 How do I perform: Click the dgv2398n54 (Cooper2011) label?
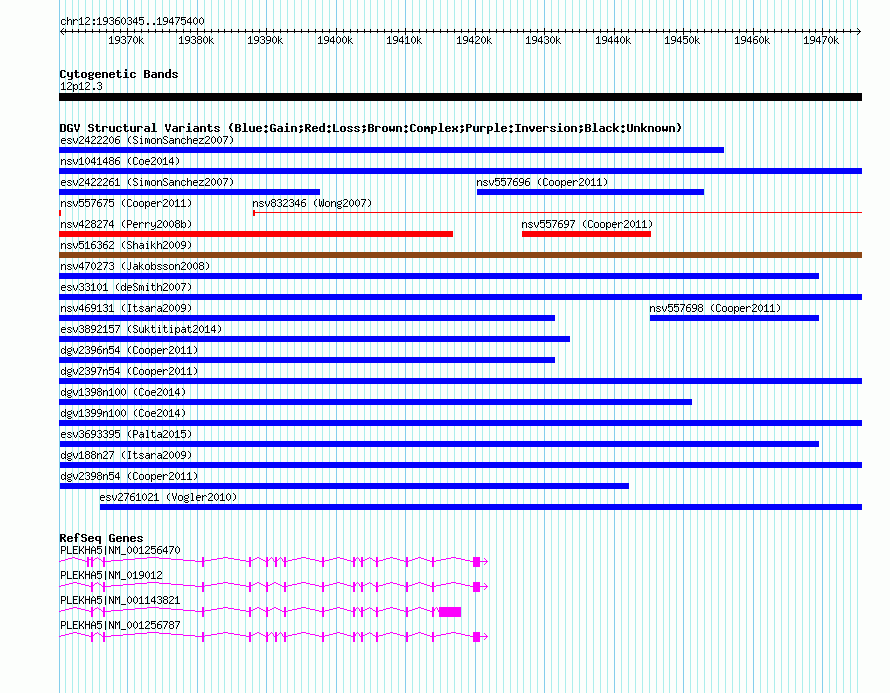[129, 476]
